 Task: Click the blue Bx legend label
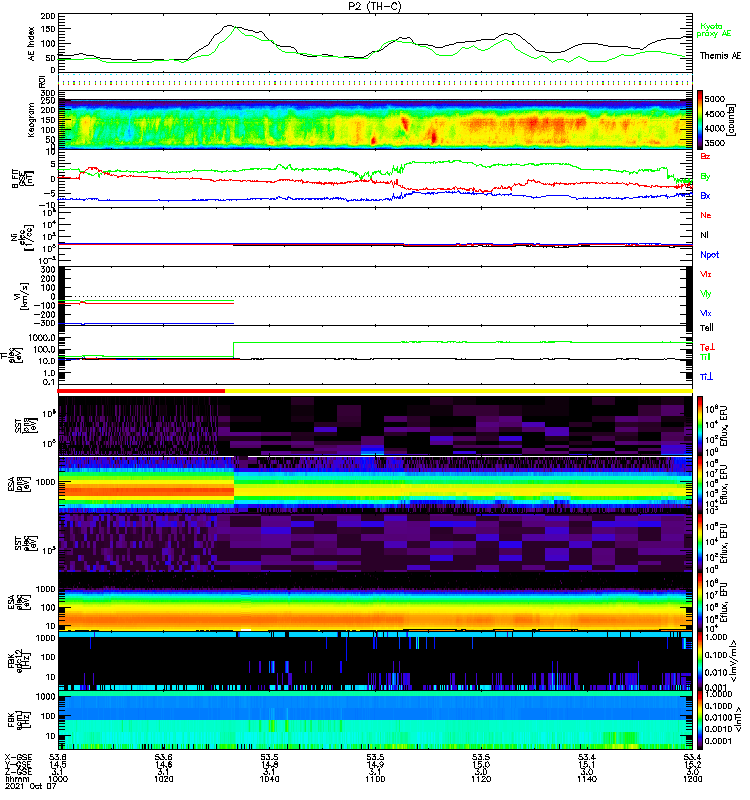click(x=705, y=195)
